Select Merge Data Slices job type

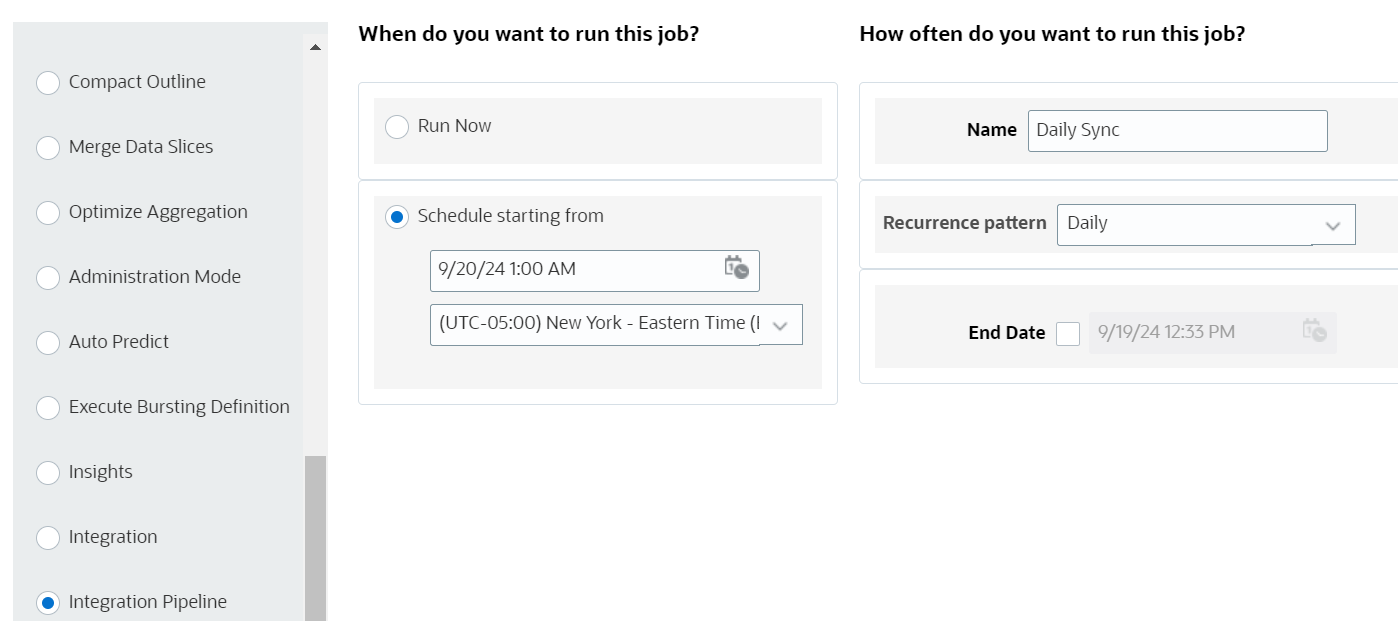[48, 148]
